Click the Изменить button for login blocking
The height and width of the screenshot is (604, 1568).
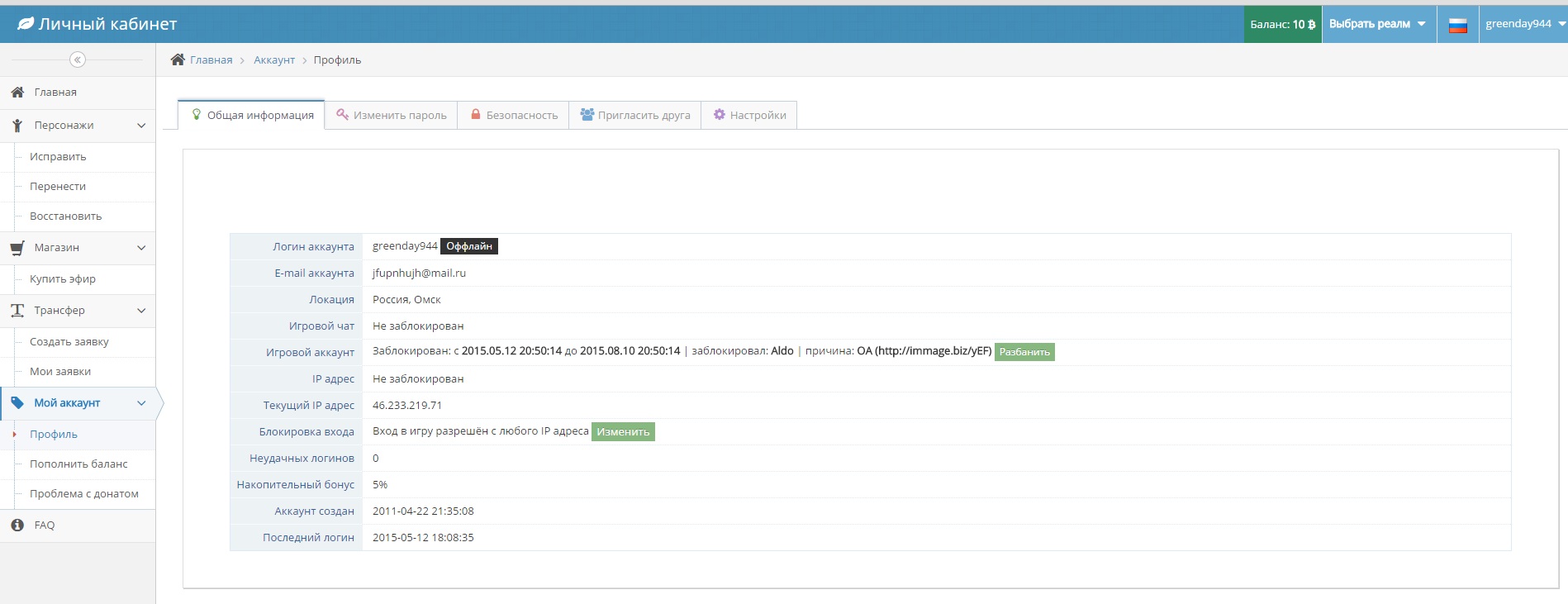(623, 432)
